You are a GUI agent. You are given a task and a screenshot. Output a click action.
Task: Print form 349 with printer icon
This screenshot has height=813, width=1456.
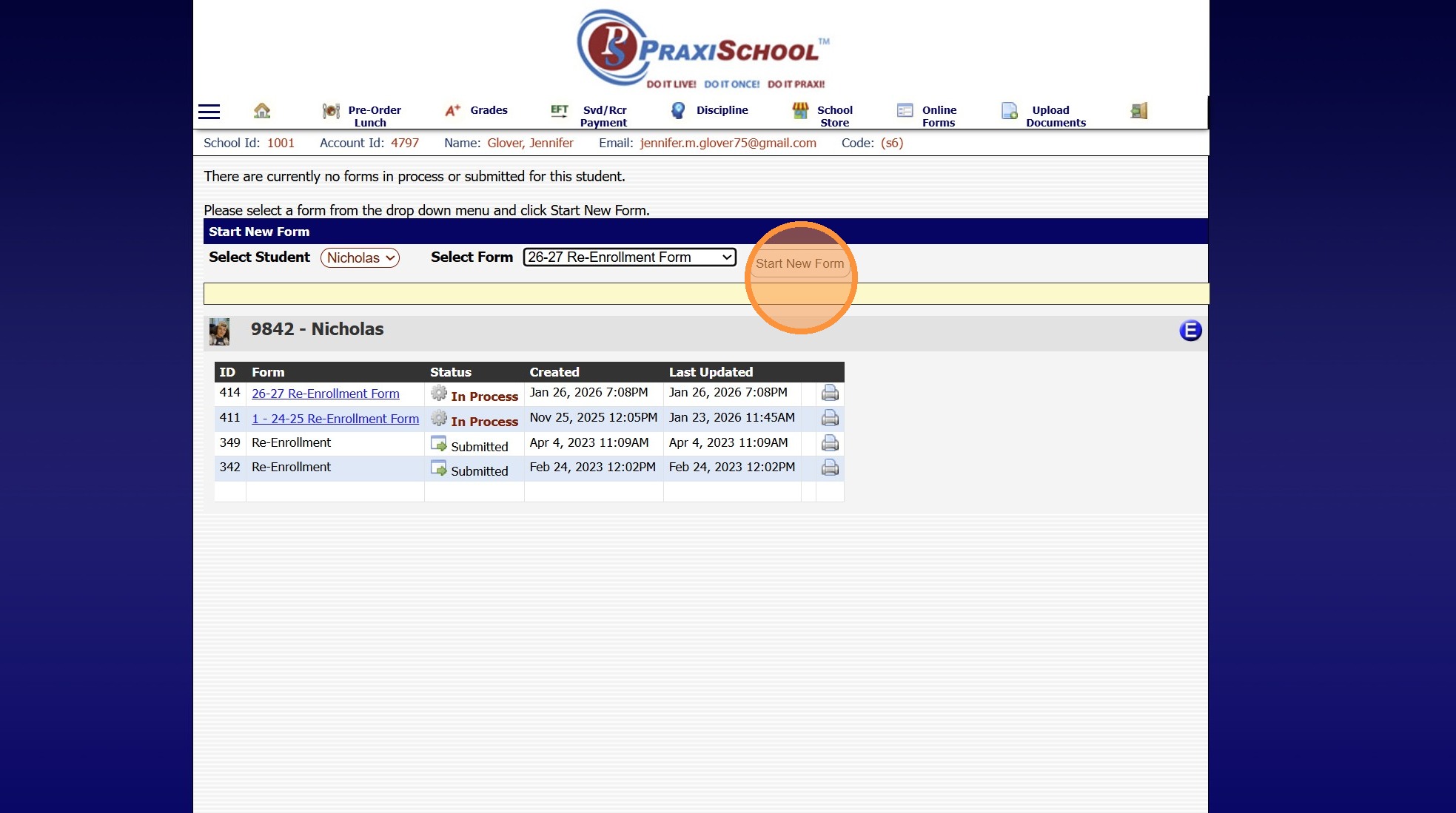coord(830,443)
